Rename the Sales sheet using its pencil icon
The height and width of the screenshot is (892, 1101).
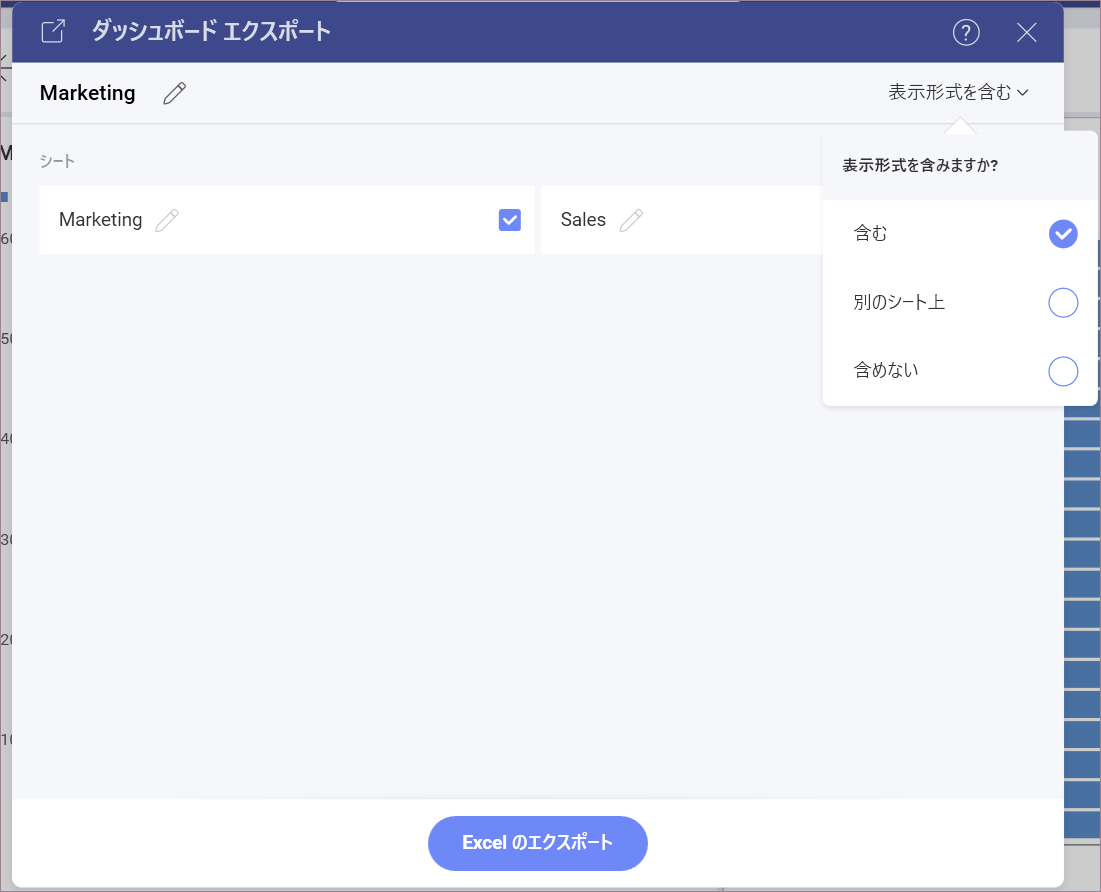tap(631, 220)
